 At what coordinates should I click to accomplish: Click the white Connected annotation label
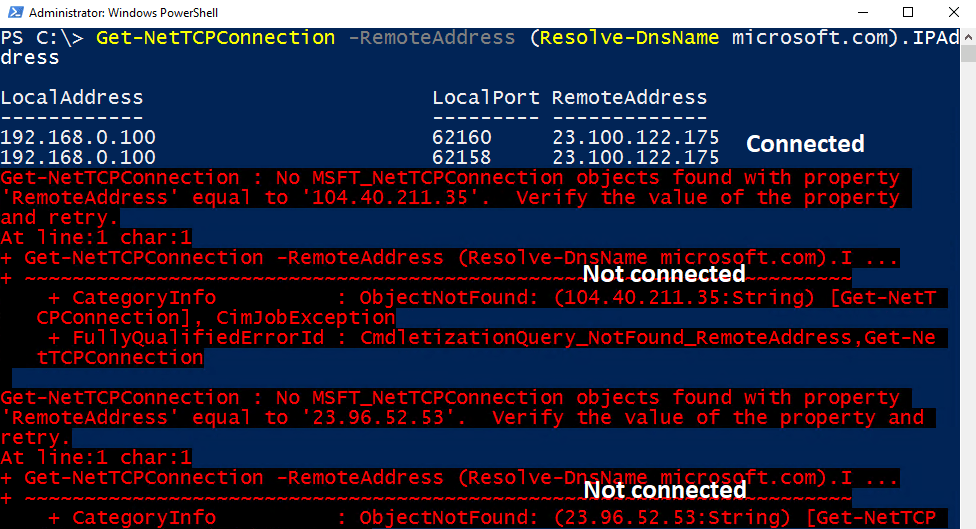click(805, 144)
